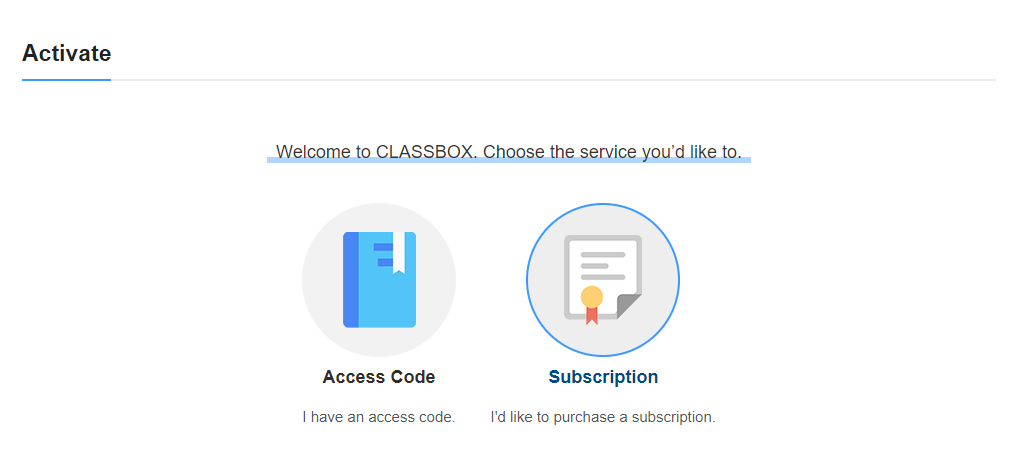Image resolution: width=1016 pixels, height=466 pixels.
Task: Click the blue-outlined Subscription circle
Action: pyautogui.click(x=603, y=279)
